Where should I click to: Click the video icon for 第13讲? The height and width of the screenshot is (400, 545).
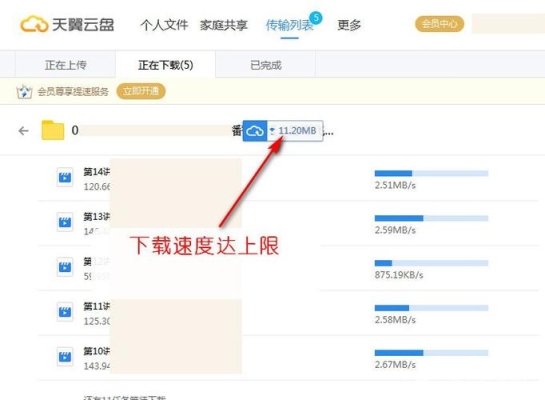click(65, 222)
